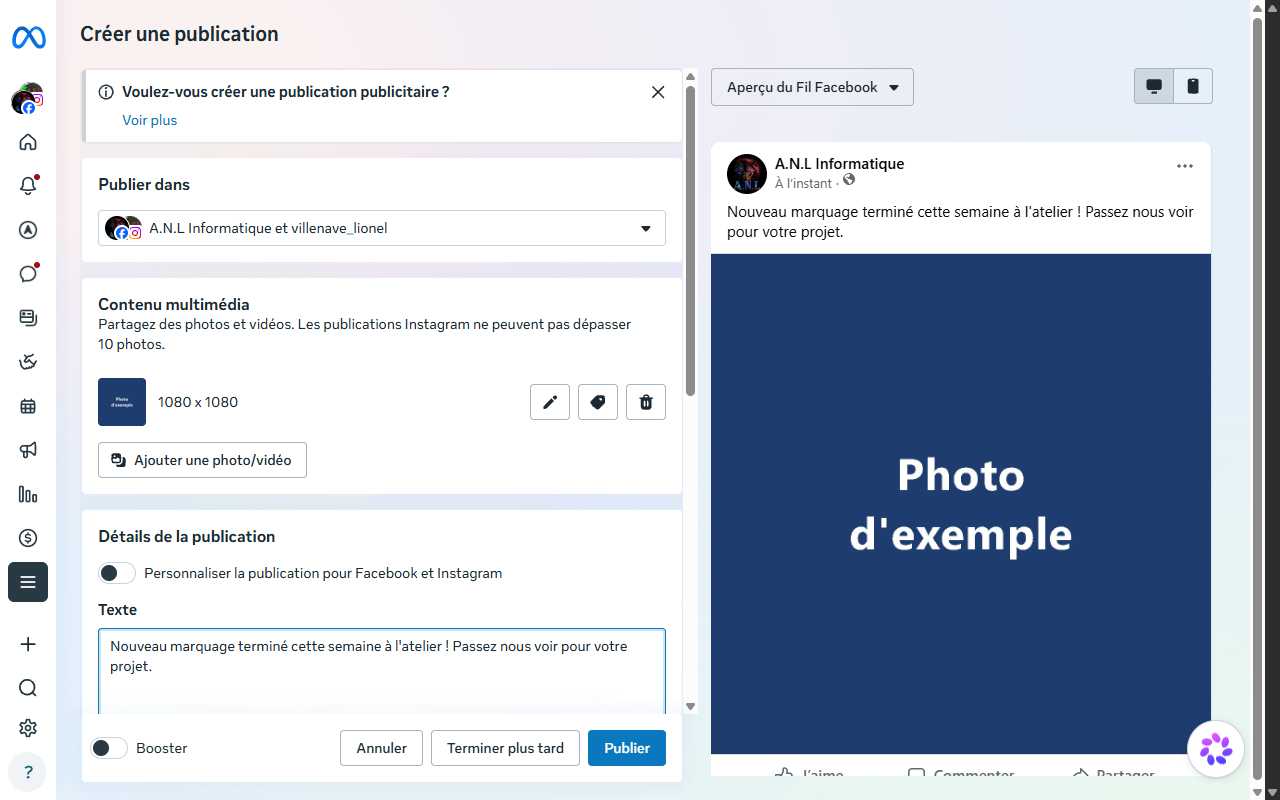Open settings gear icon
1280x800 pixels.
(28, 728)
